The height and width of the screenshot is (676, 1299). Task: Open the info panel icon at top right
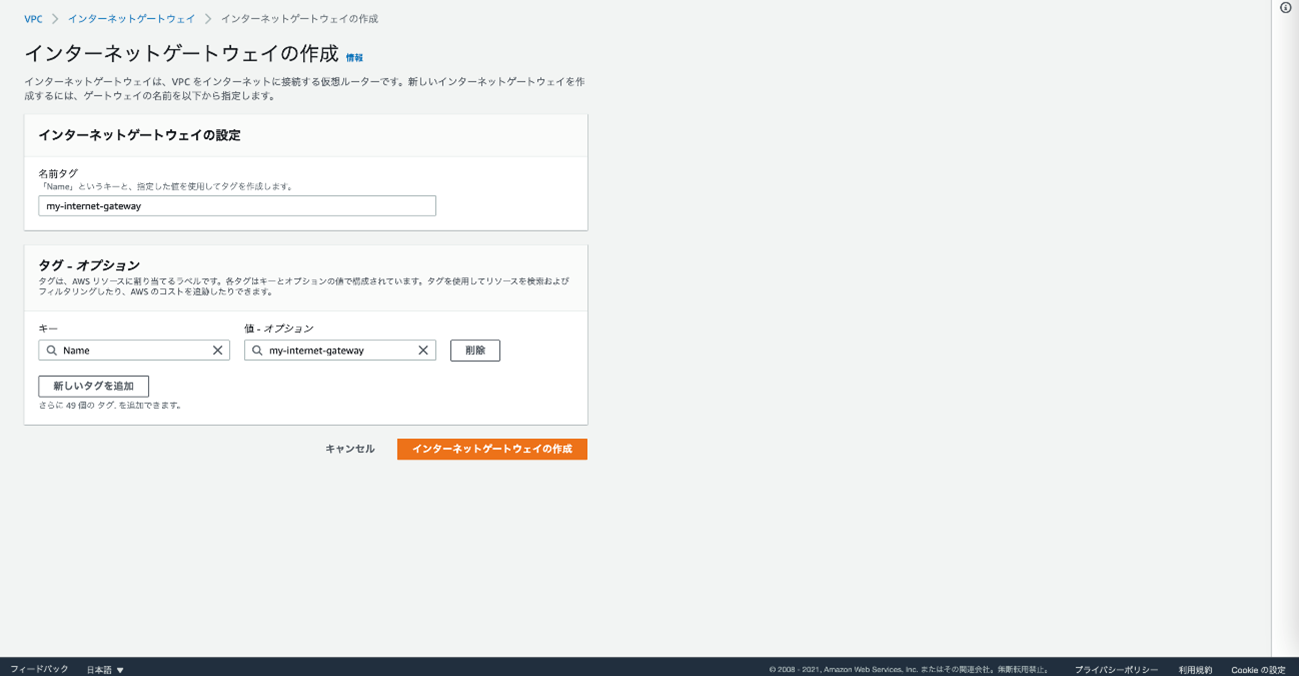point(1285,8)
